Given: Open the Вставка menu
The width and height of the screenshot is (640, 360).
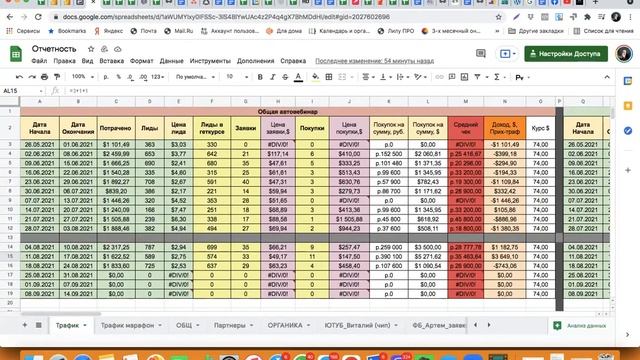Looking at the screenshot, I should pyautogui.click(x=111, y=61).
